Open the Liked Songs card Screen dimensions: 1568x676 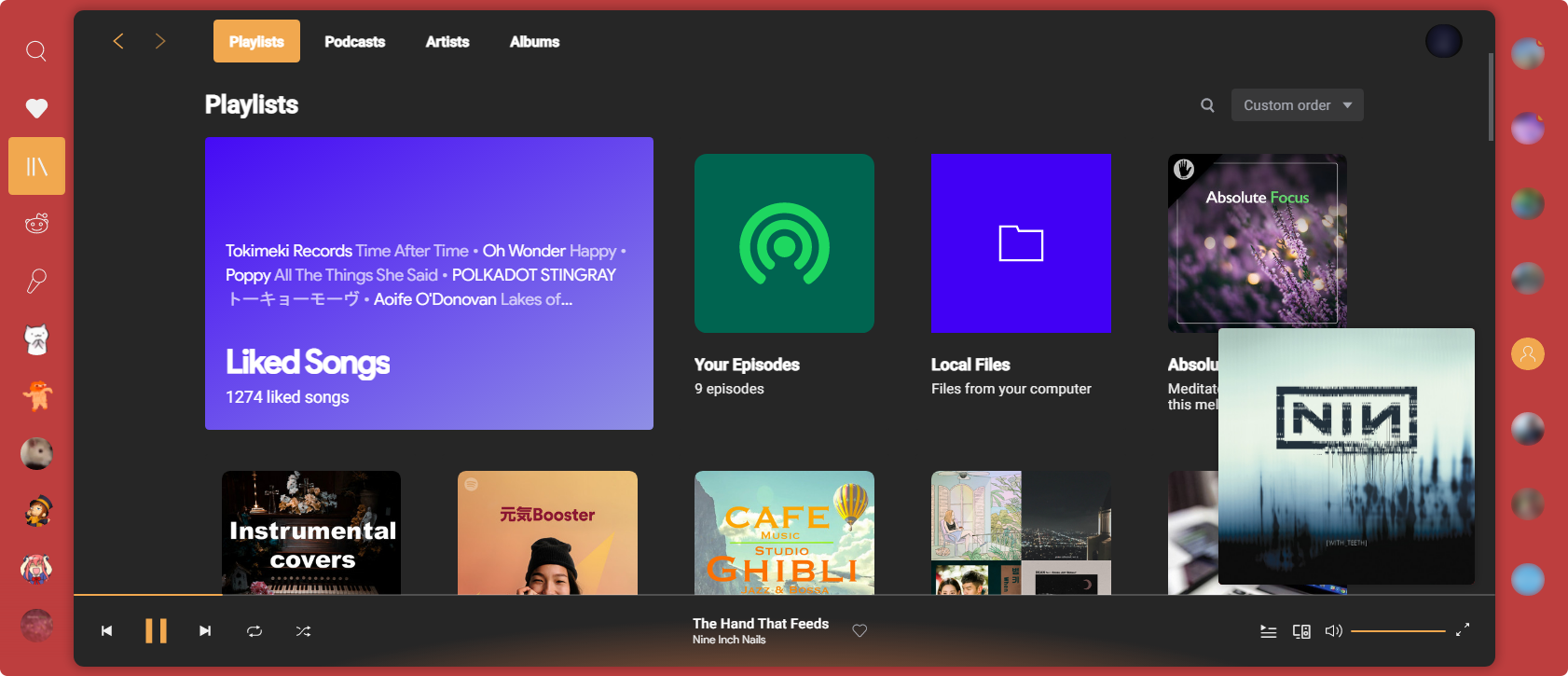pyautogui.click(x=429, y=283)
